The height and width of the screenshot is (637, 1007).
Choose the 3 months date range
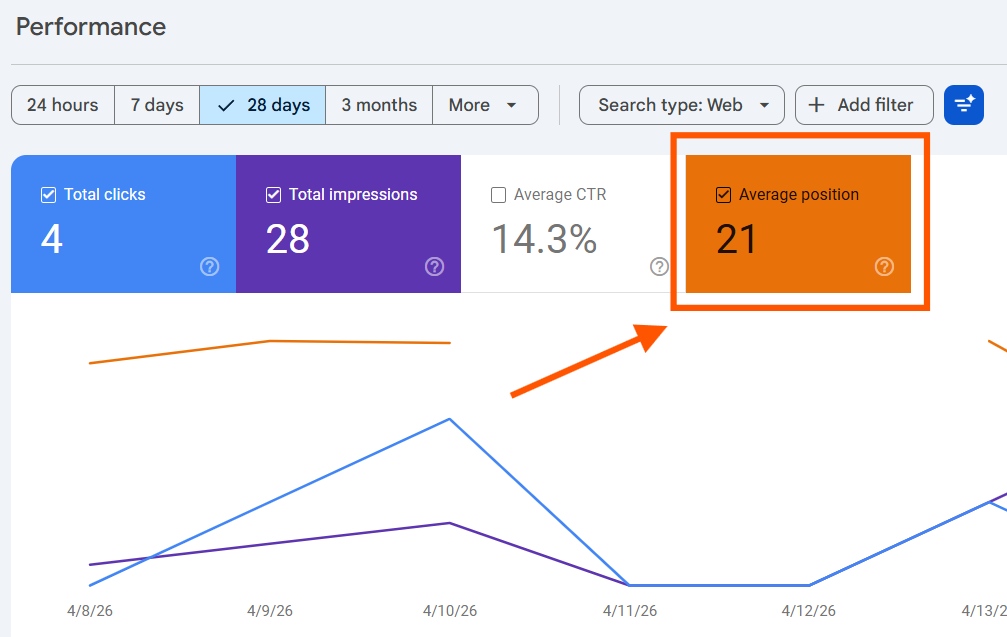tap(379, 105)
